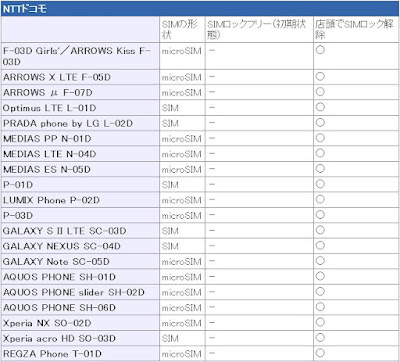The height and width of the screenshot is (362, 400).
Task: Select the P-03D model name
Action: 18,215
